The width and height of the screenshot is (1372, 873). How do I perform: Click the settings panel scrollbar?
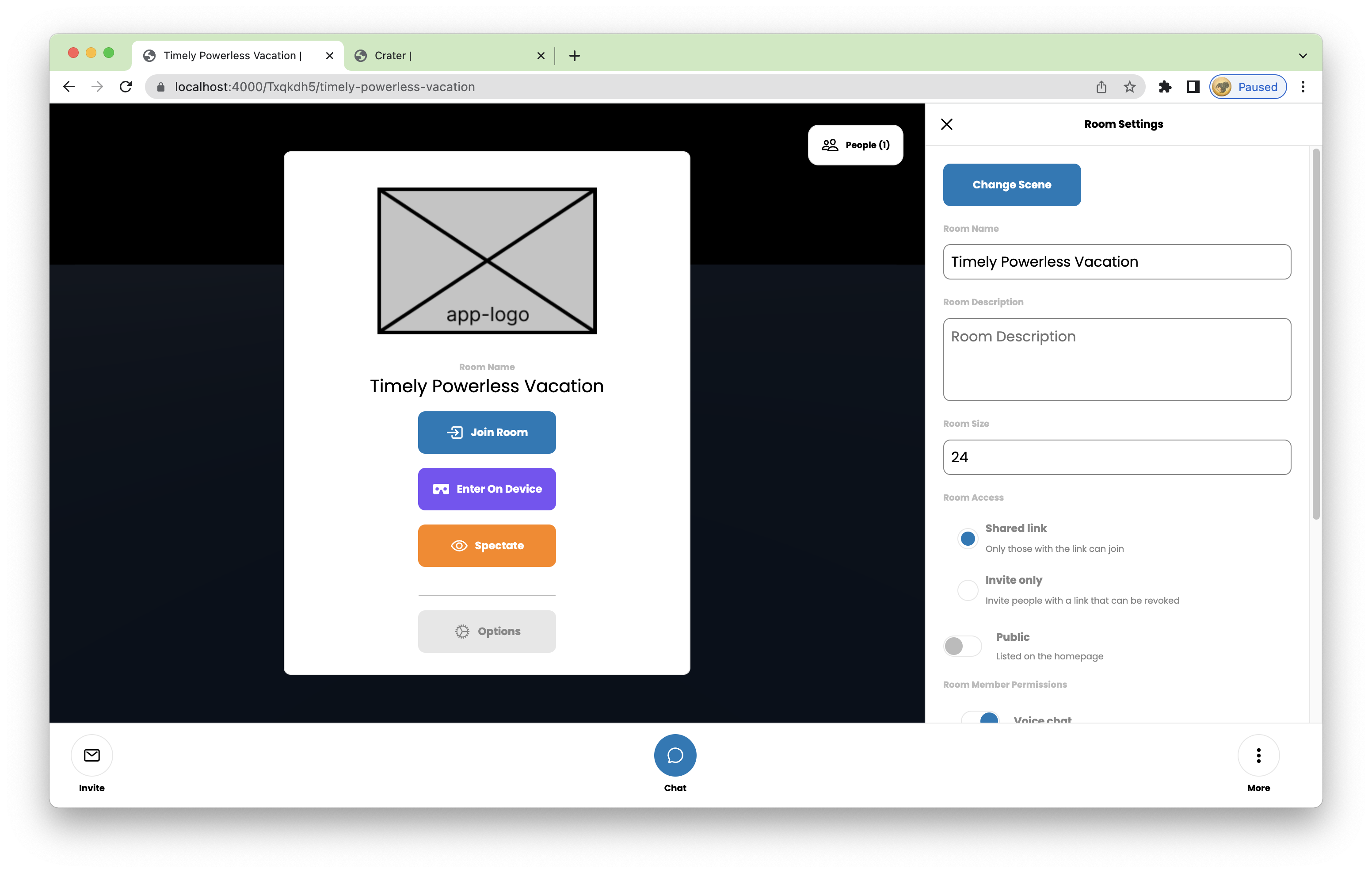point(1315,335)
